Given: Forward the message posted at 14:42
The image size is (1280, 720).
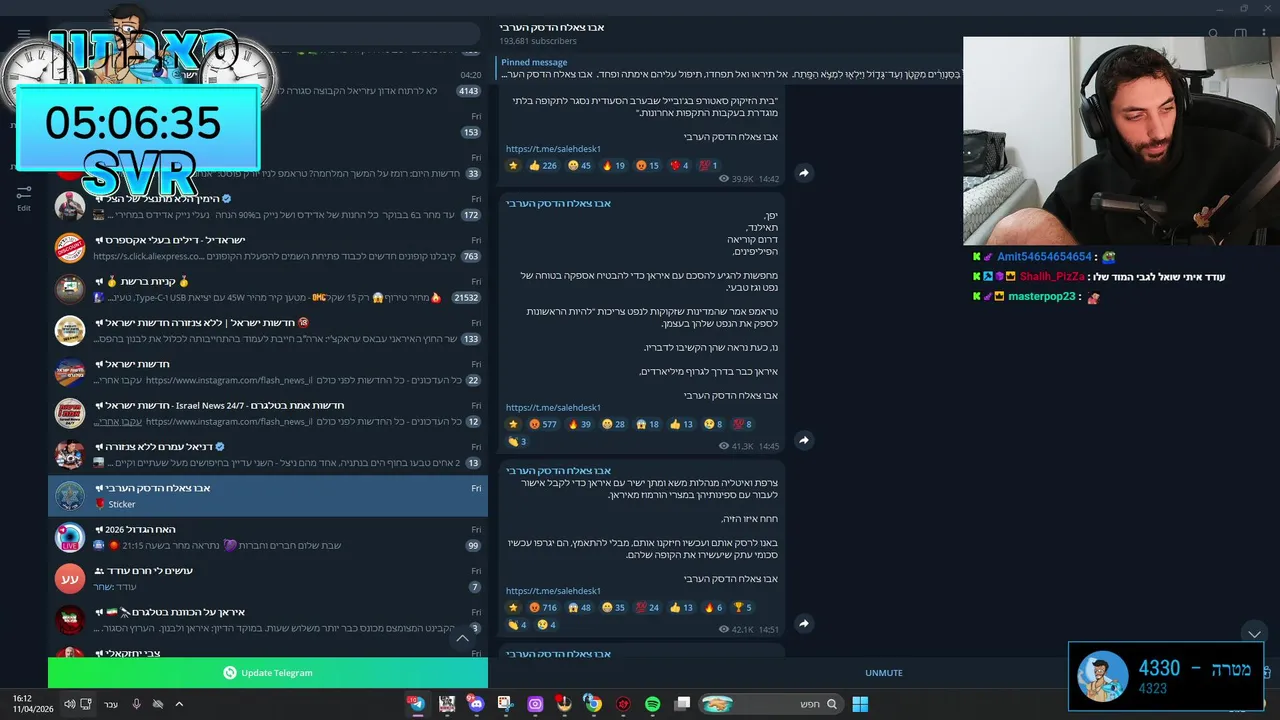Looking at the screenshot, I should (803, 173).
